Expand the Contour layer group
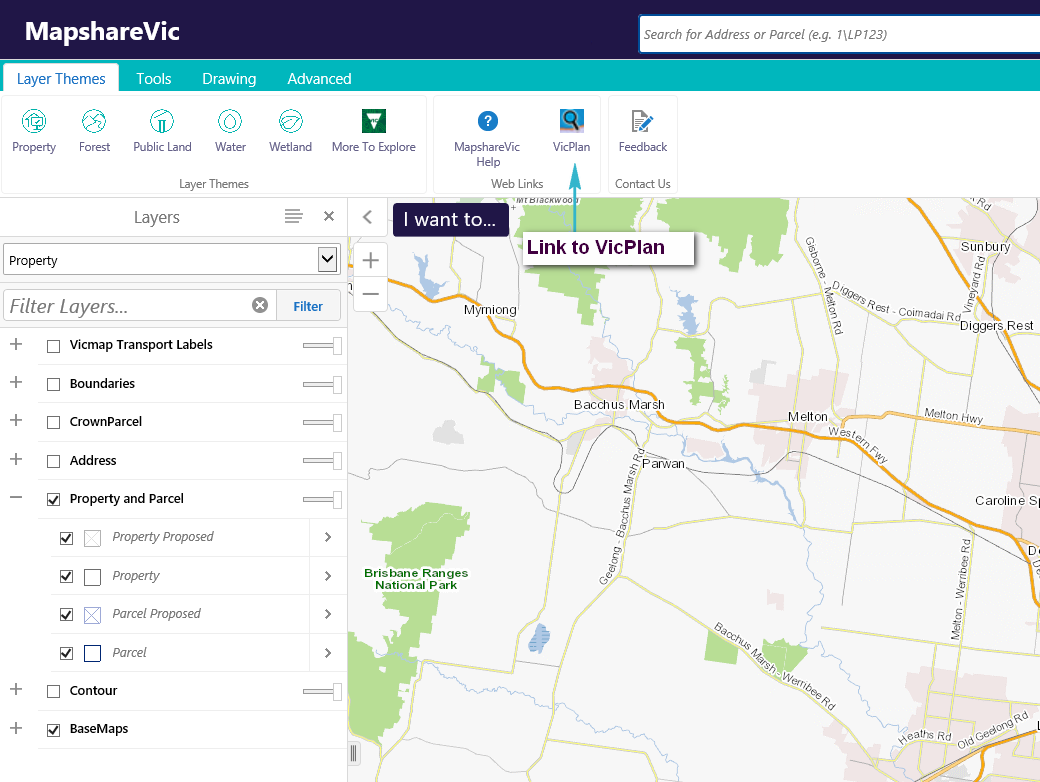Image resolution: width=1040 pixels, height=782 pixels. tap(16, 689)
